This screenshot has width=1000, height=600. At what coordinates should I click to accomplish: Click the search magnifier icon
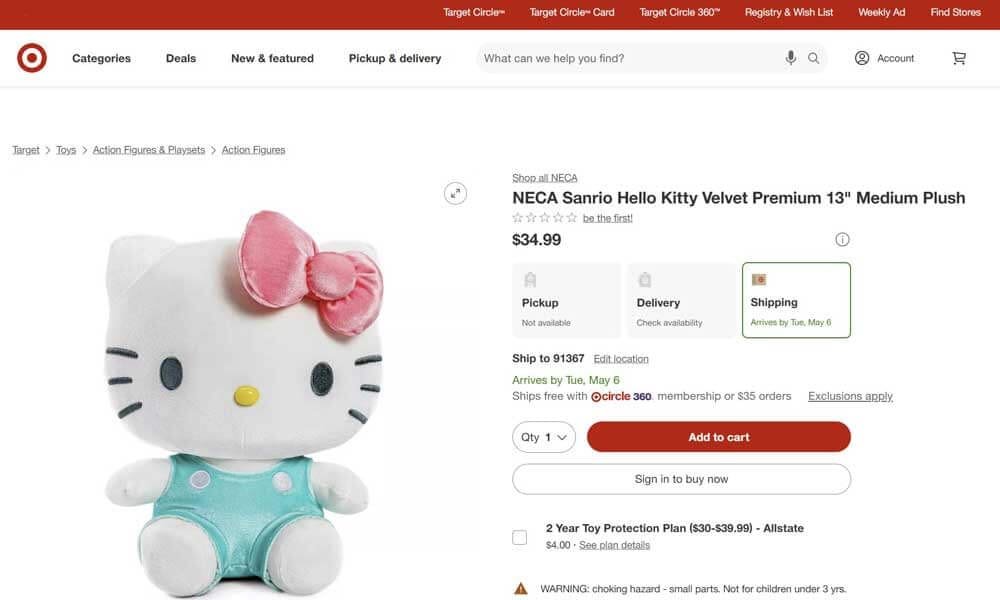point(813,57)
